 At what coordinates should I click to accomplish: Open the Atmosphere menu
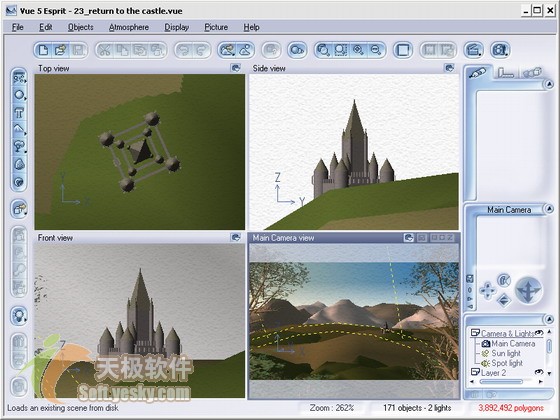(129, 27)
